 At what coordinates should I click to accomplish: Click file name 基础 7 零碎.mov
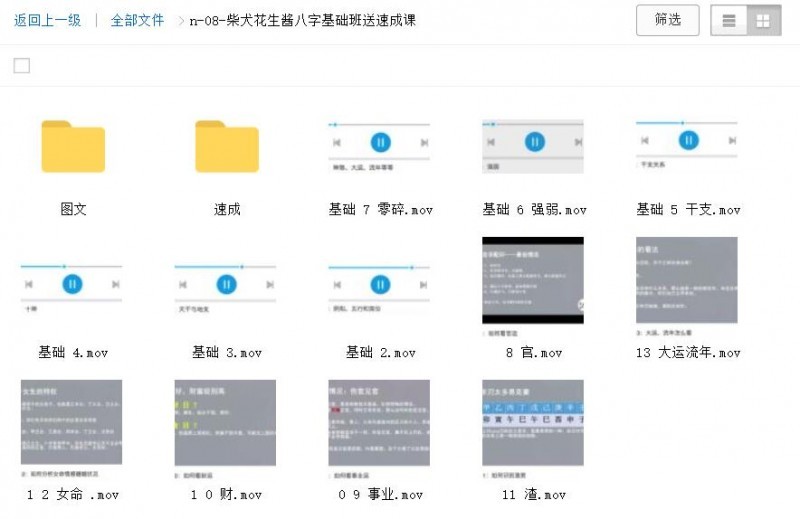[381, 209]
